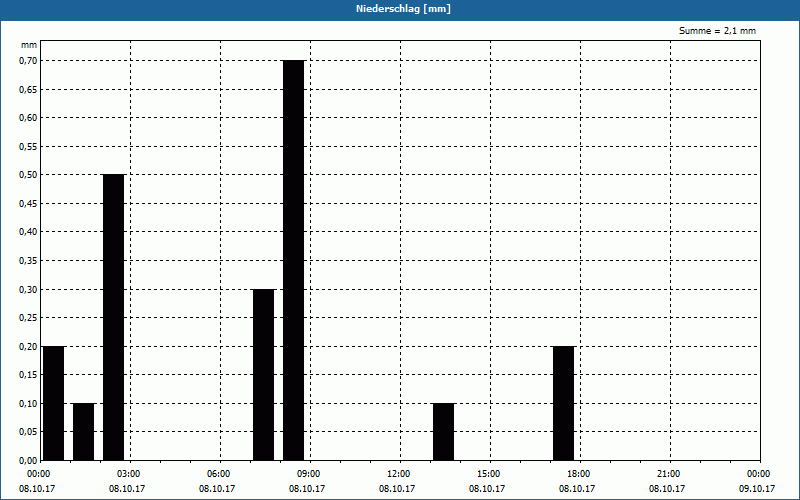Click the '09.10.17' date label
Screen dimensions: 800x500
(x=757, y=489)
